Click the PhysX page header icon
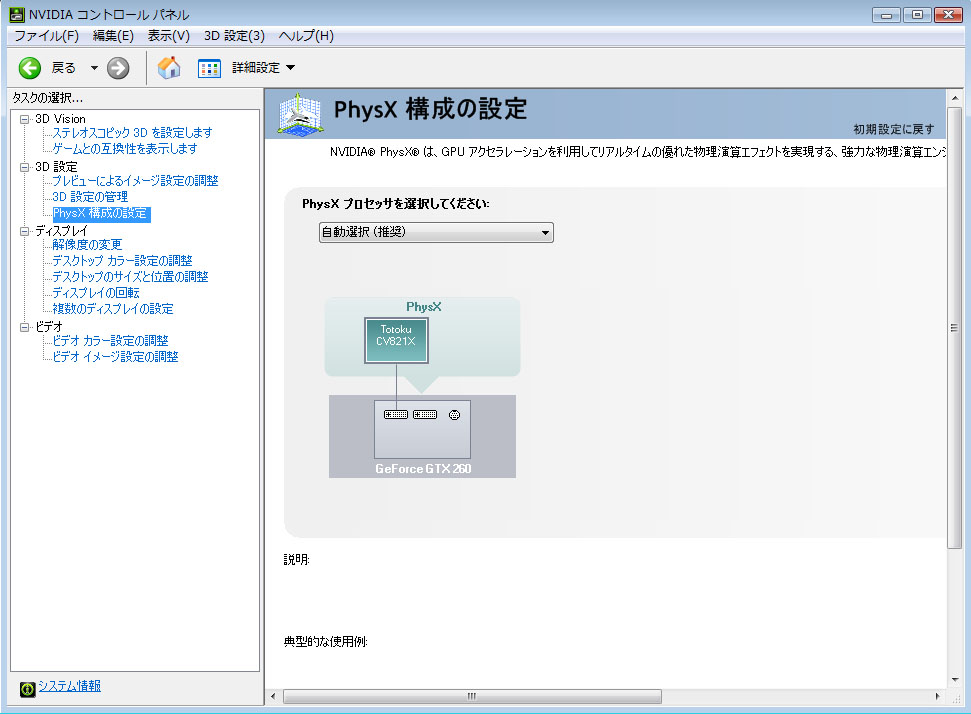This screenshot has width=971, height=714. 300,114
